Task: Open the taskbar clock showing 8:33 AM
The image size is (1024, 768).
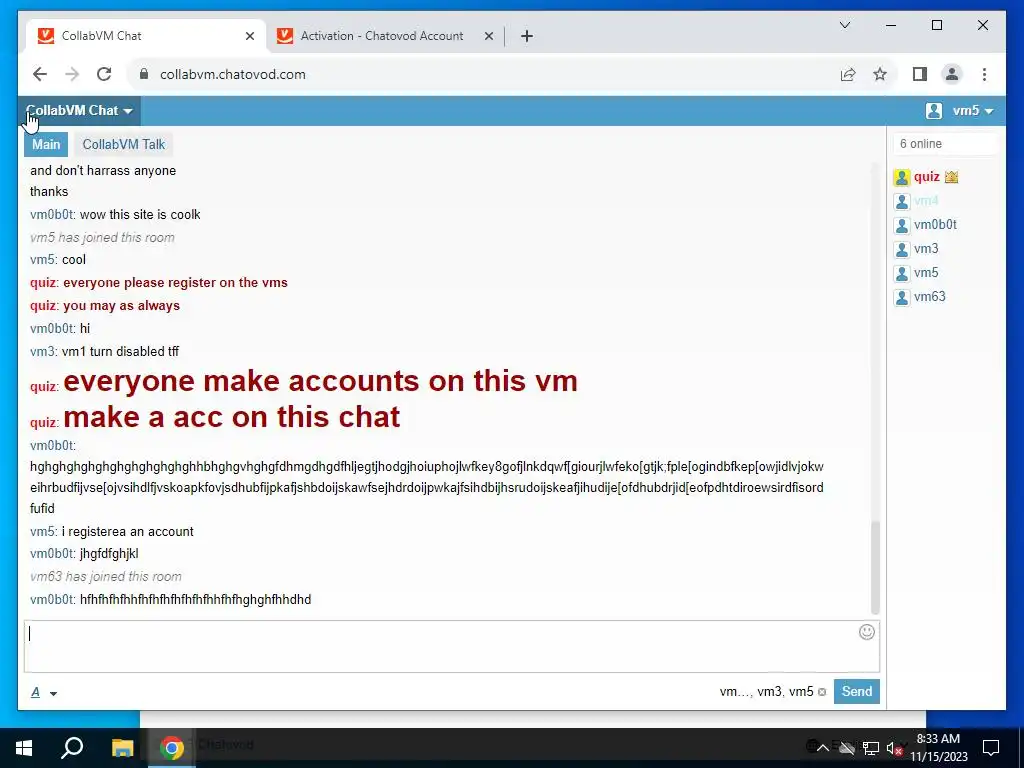Action: [x=938, y=748]
